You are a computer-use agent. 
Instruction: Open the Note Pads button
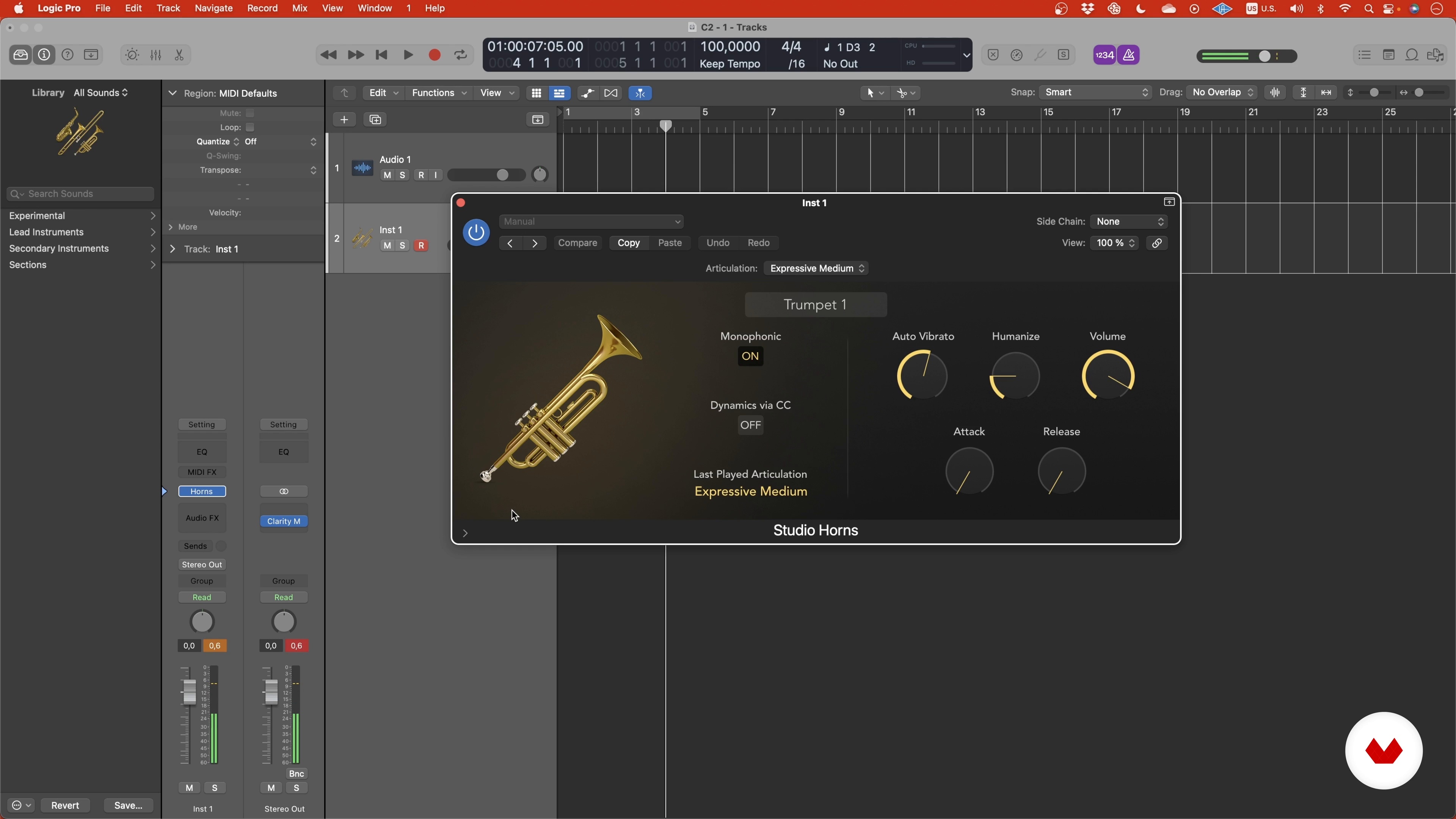click(1389, 55)
